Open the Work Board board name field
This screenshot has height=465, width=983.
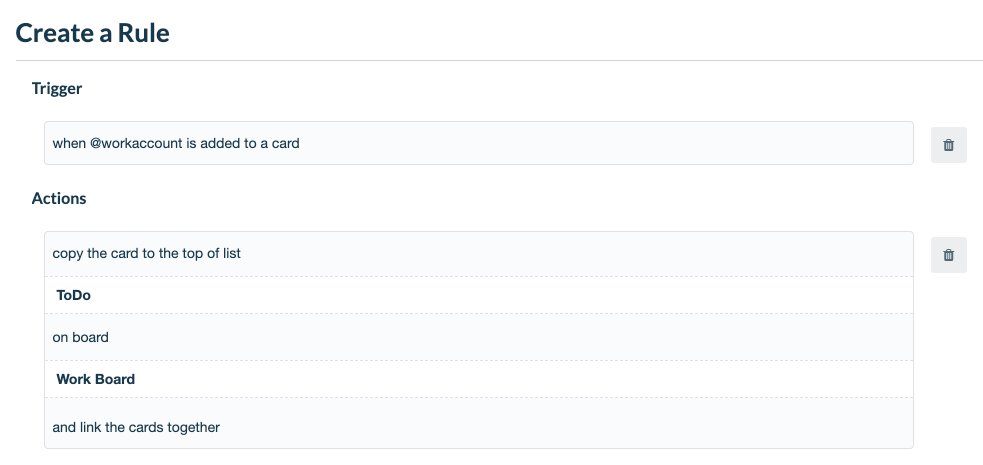[x=479, y=379]
